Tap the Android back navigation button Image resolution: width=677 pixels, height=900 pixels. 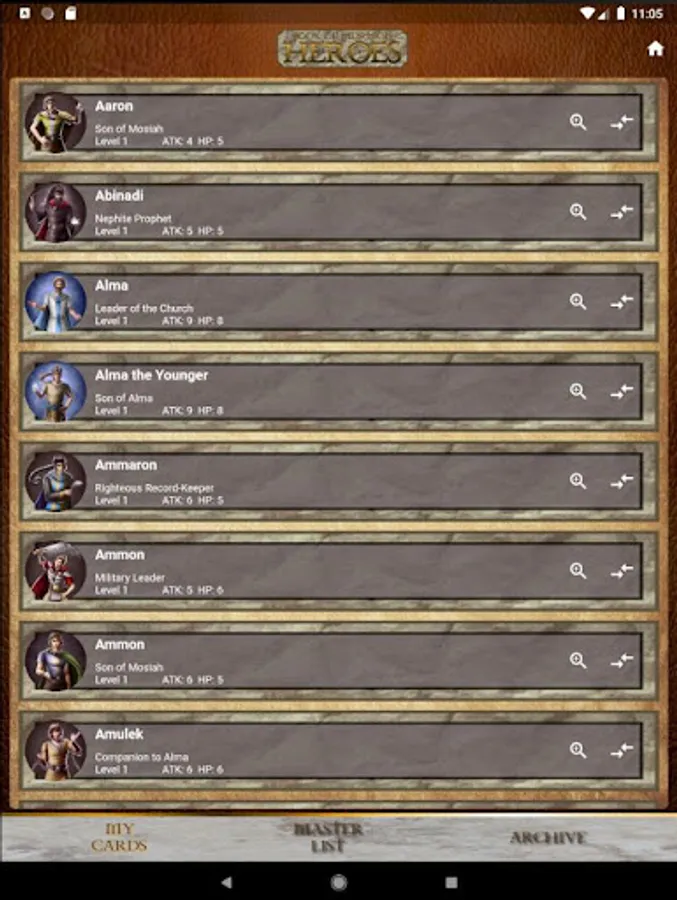227,882
